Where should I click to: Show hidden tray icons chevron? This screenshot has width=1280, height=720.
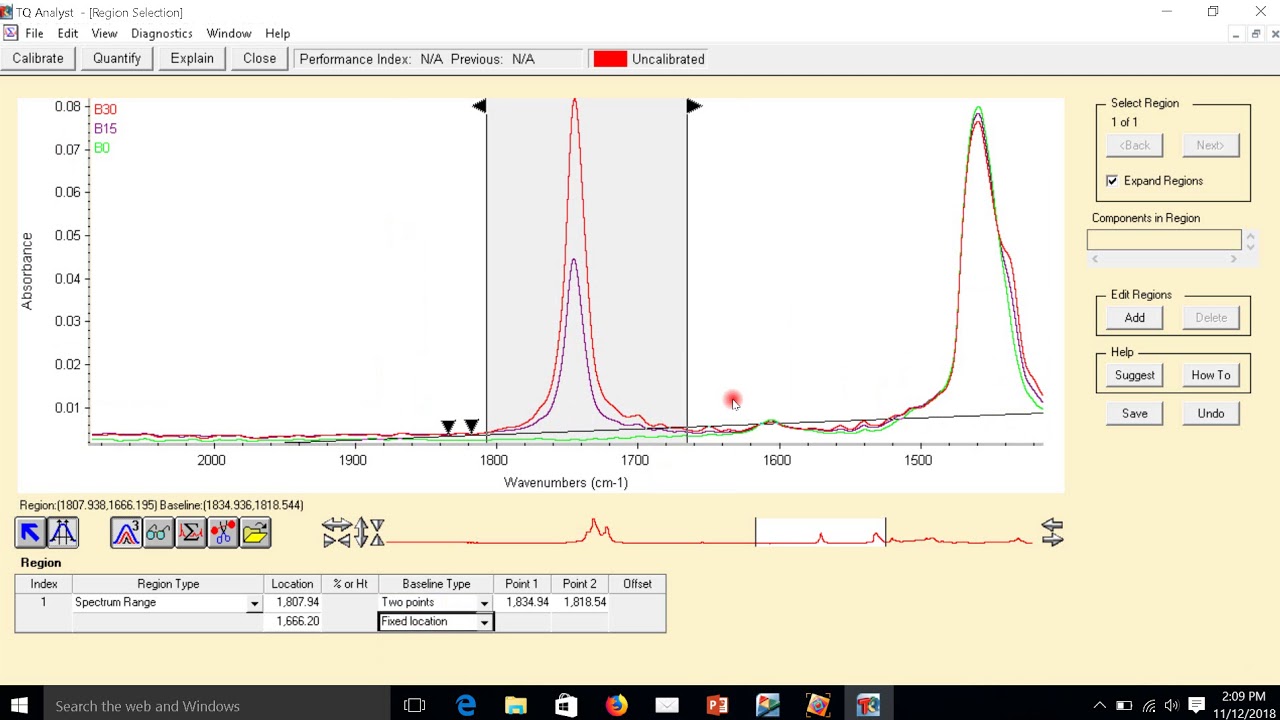pyautogui.click(x=1099, y=705)
